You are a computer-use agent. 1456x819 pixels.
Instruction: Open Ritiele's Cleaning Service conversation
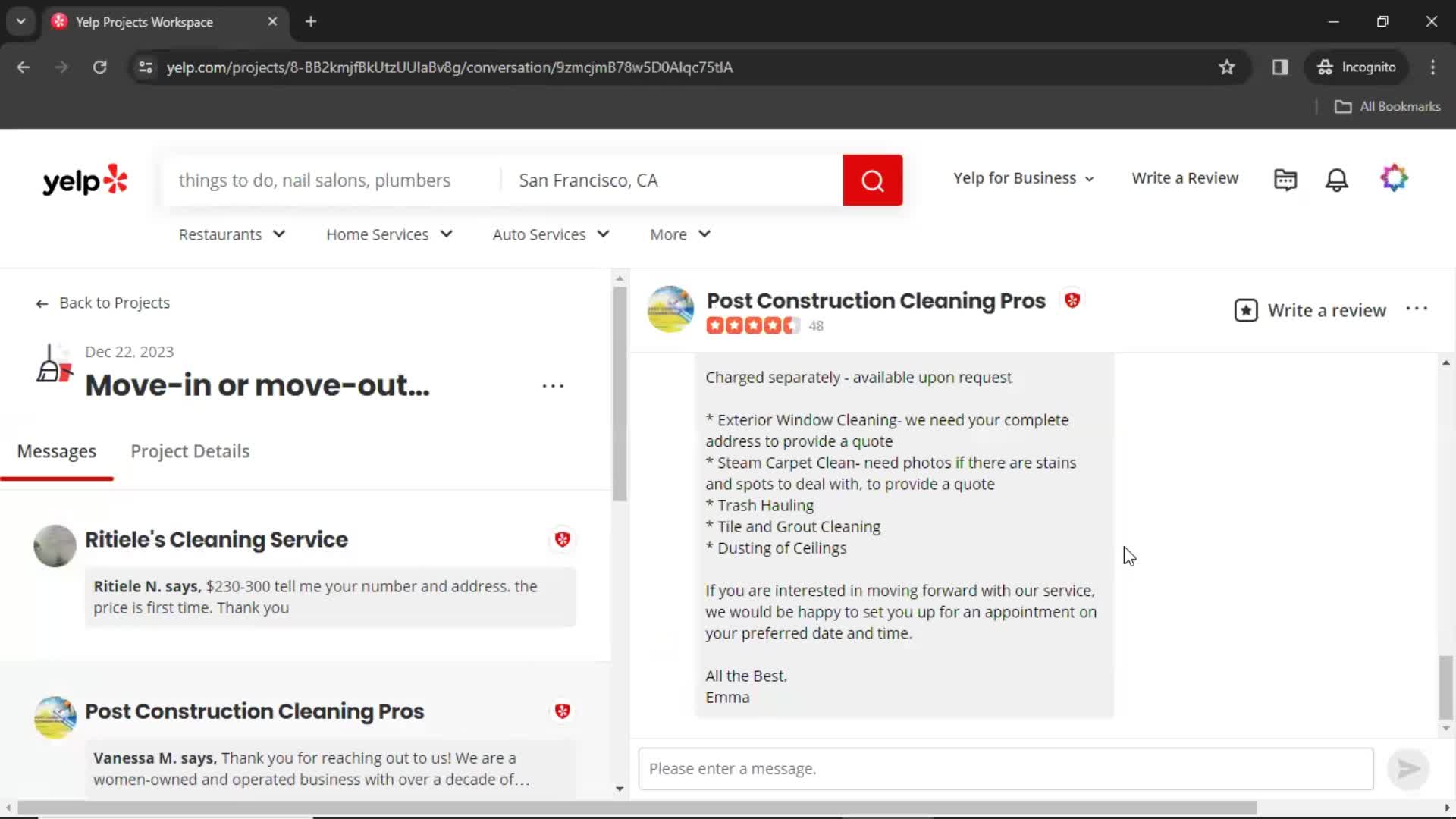[216, 540]
